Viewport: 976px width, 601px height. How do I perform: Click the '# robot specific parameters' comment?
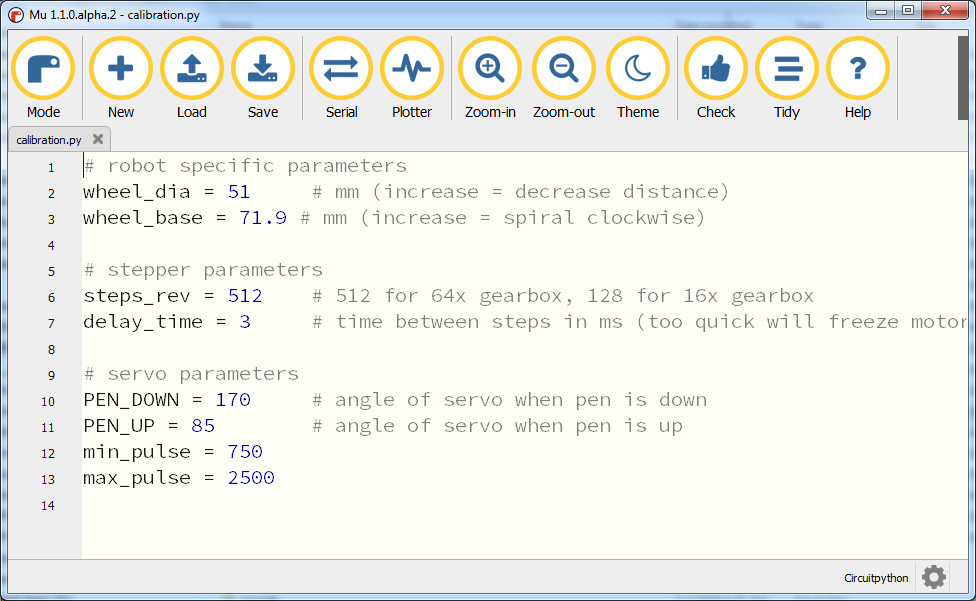pos(245,165)
